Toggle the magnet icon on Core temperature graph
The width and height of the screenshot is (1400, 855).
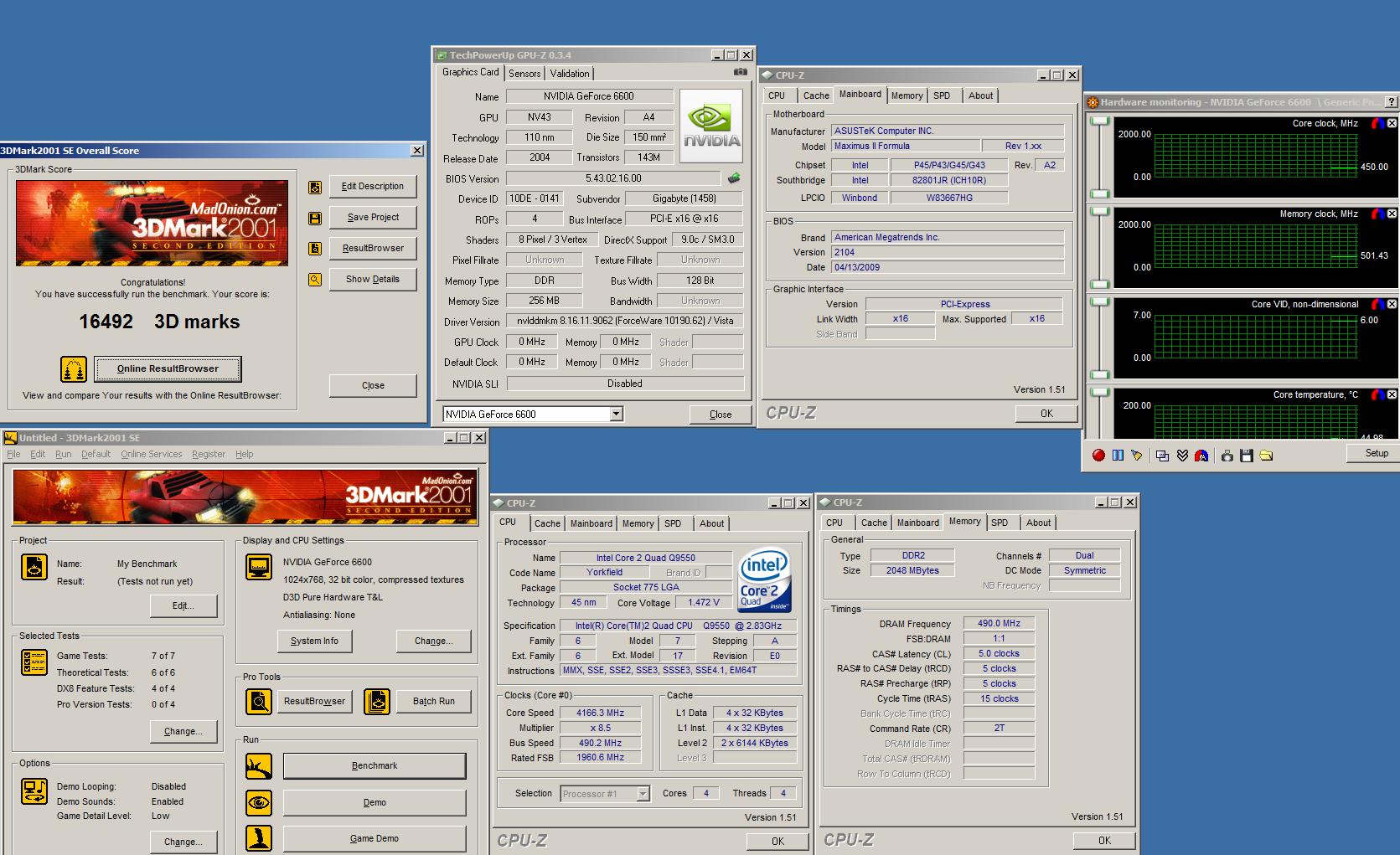[x=1377, y=394]
